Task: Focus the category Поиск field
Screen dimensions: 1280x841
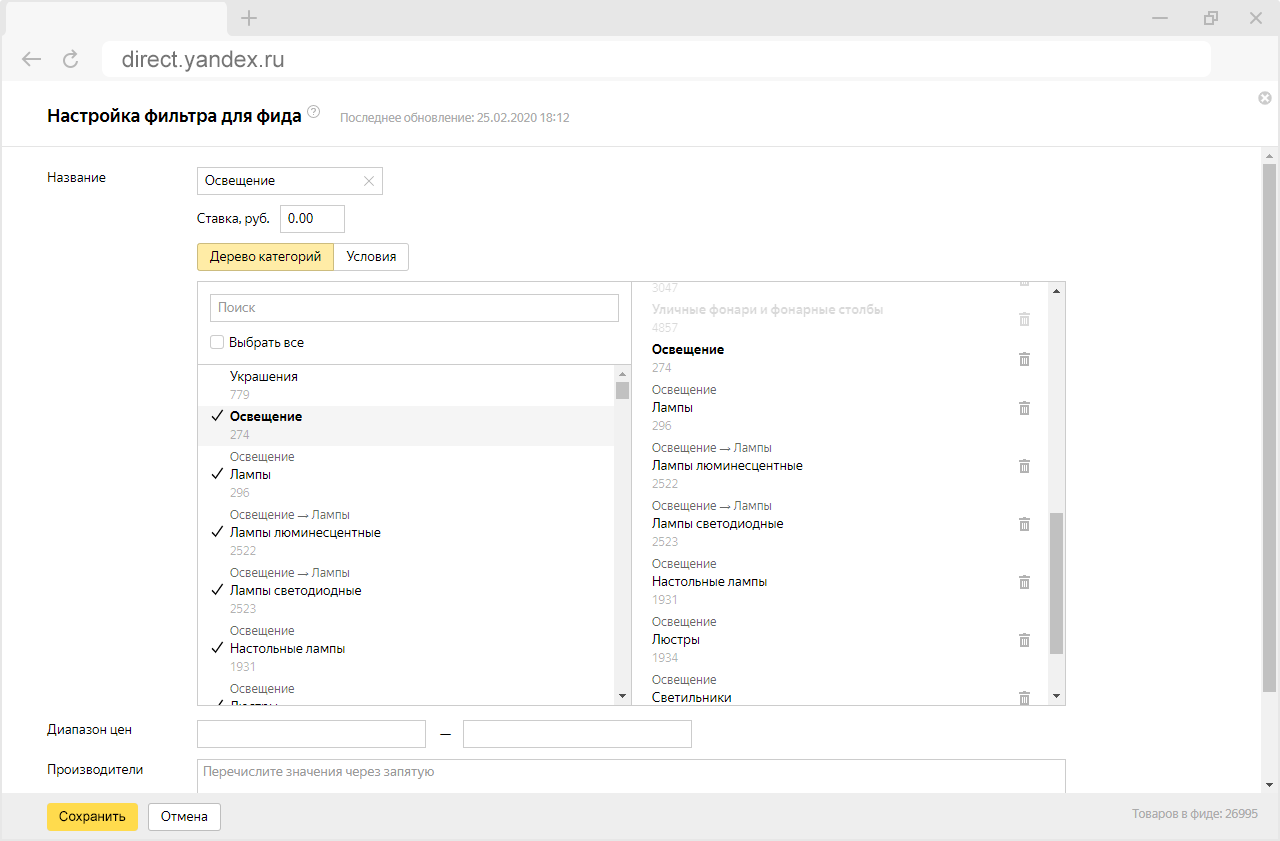Action: pos(414,308)
